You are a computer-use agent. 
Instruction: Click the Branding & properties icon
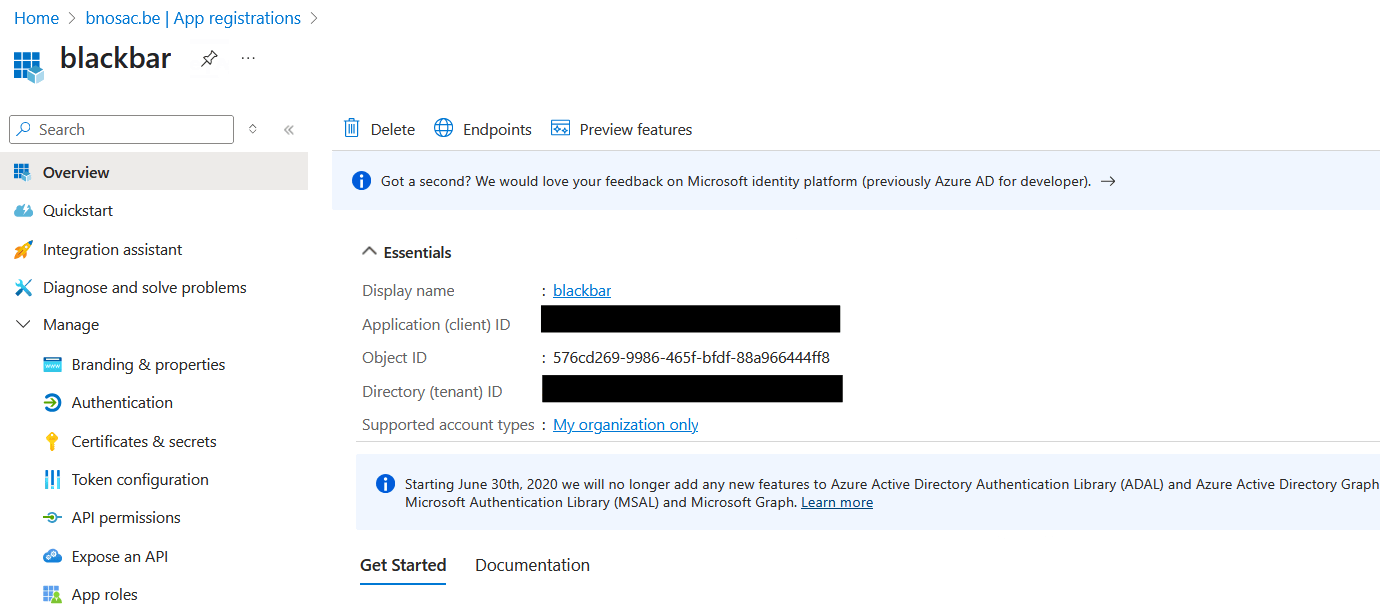point(52,364)
